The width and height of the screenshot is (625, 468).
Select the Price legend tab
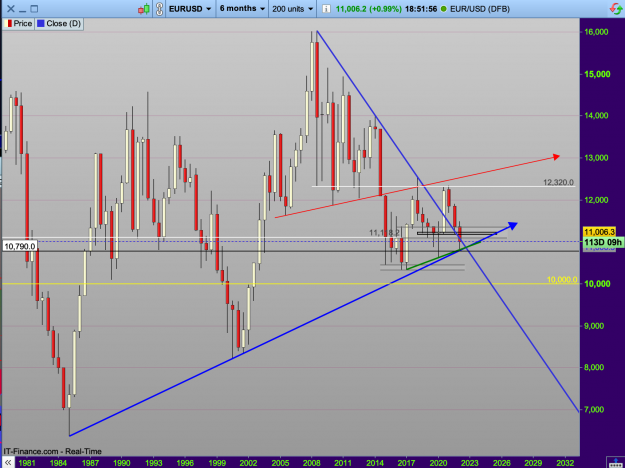[18, 24]
